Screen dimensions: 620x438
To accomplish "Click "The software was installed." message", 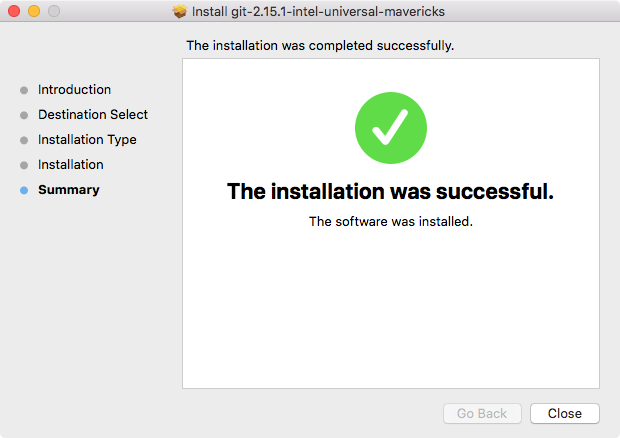I will point(390,222).
